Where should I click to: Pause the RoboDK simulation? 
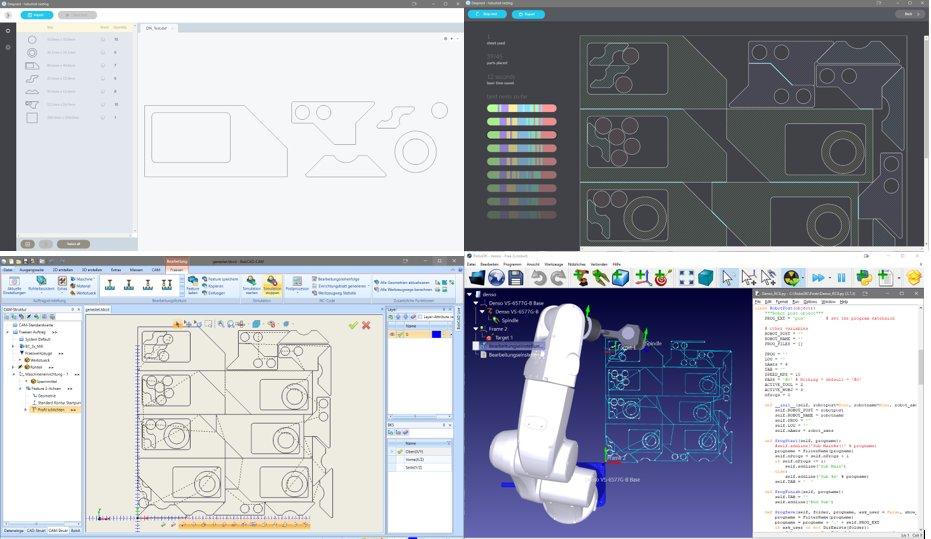pyautogui.click(x=841, y=278)
